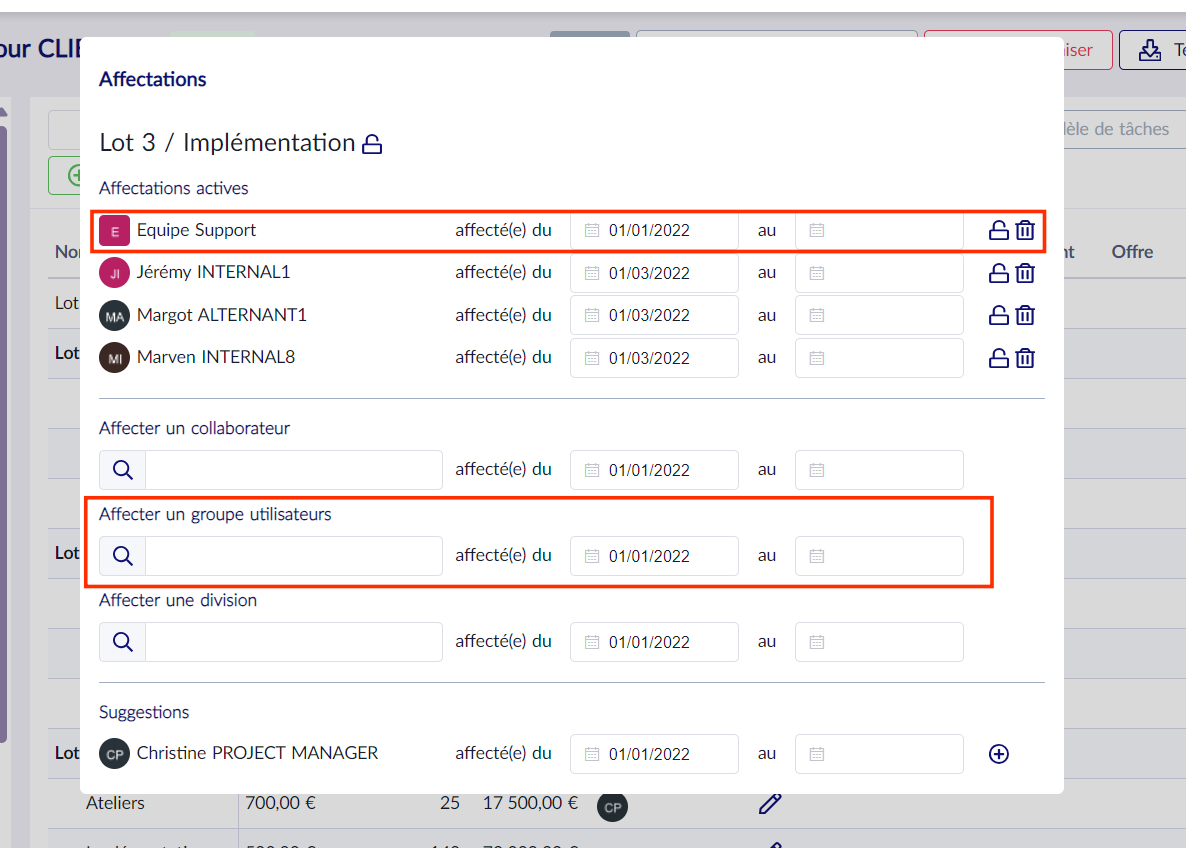The height and width of the screenshot is (848, 1186).
Task: Open end date picker for Equipe Support
Action: point(878,230)
